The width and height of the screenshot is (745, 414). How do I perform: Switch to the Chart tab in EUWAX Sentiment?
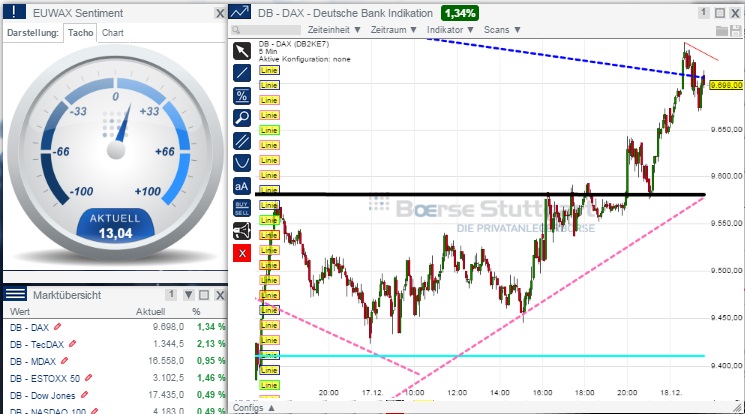pyautogui.click(x=113, y=33)
